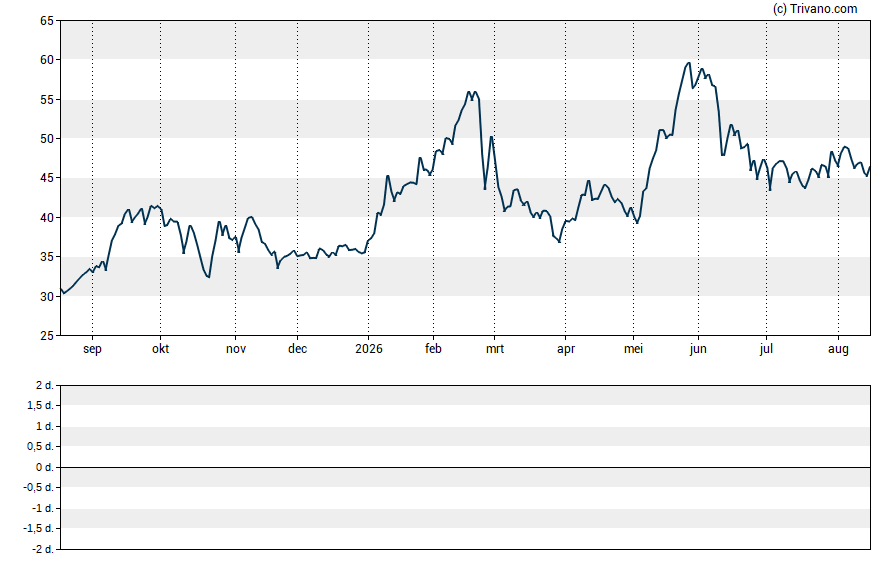Select the 'mei' month label
Screen dimensions: 888x565
(633, 349)
